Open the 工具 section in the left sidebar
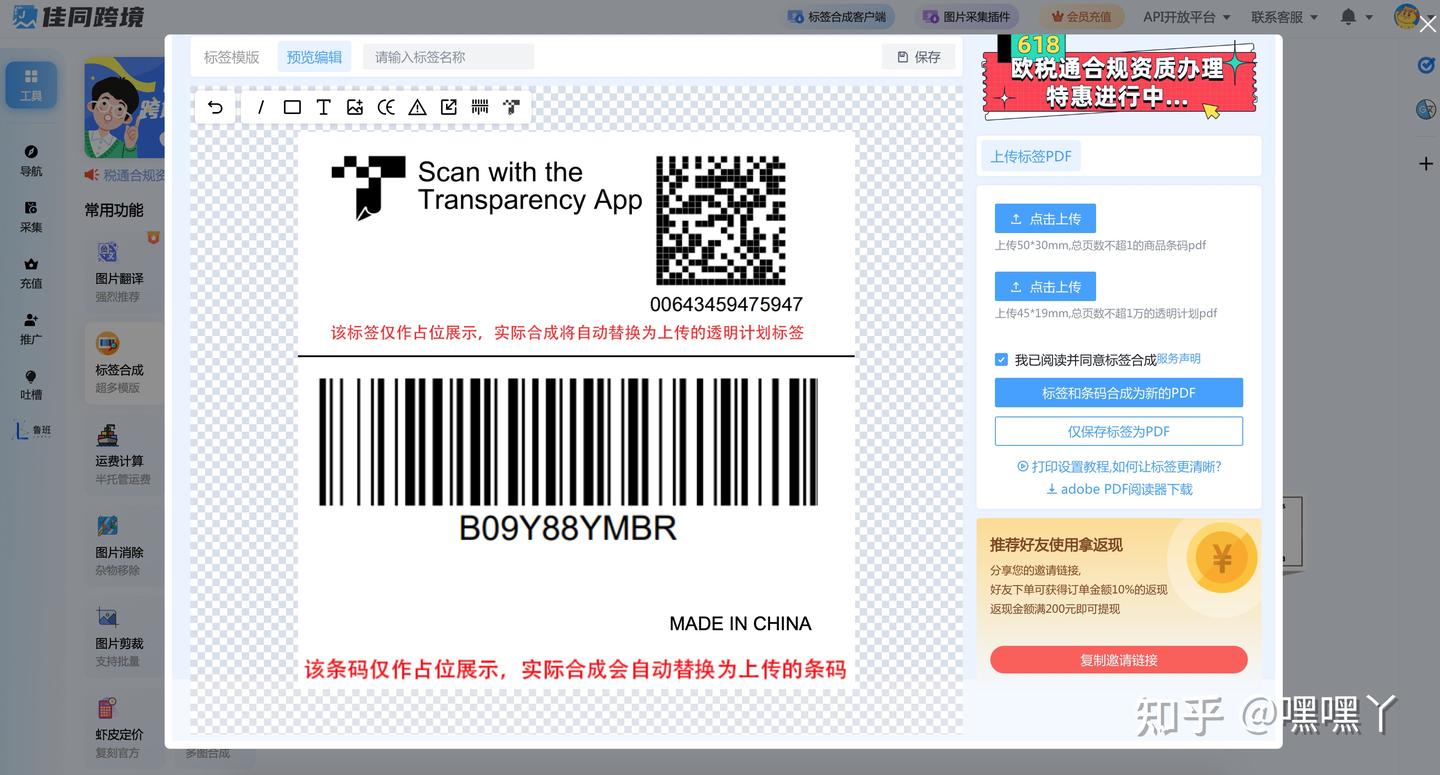Viewport: 1440px width, 775px height. click(x=31, y=85)
